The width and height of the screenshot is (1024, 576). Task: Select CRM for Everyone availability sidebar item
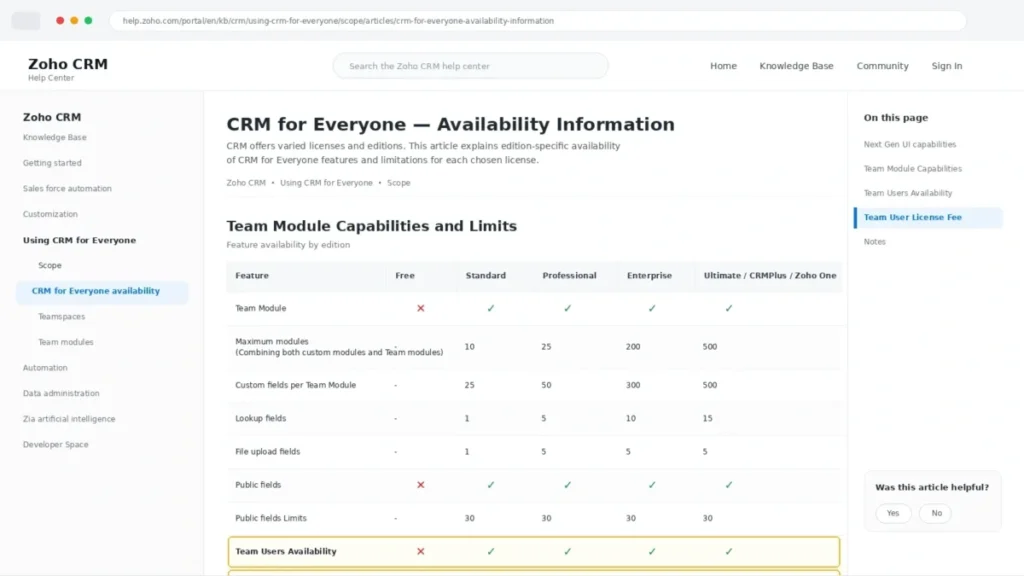[x=103, y=291]
